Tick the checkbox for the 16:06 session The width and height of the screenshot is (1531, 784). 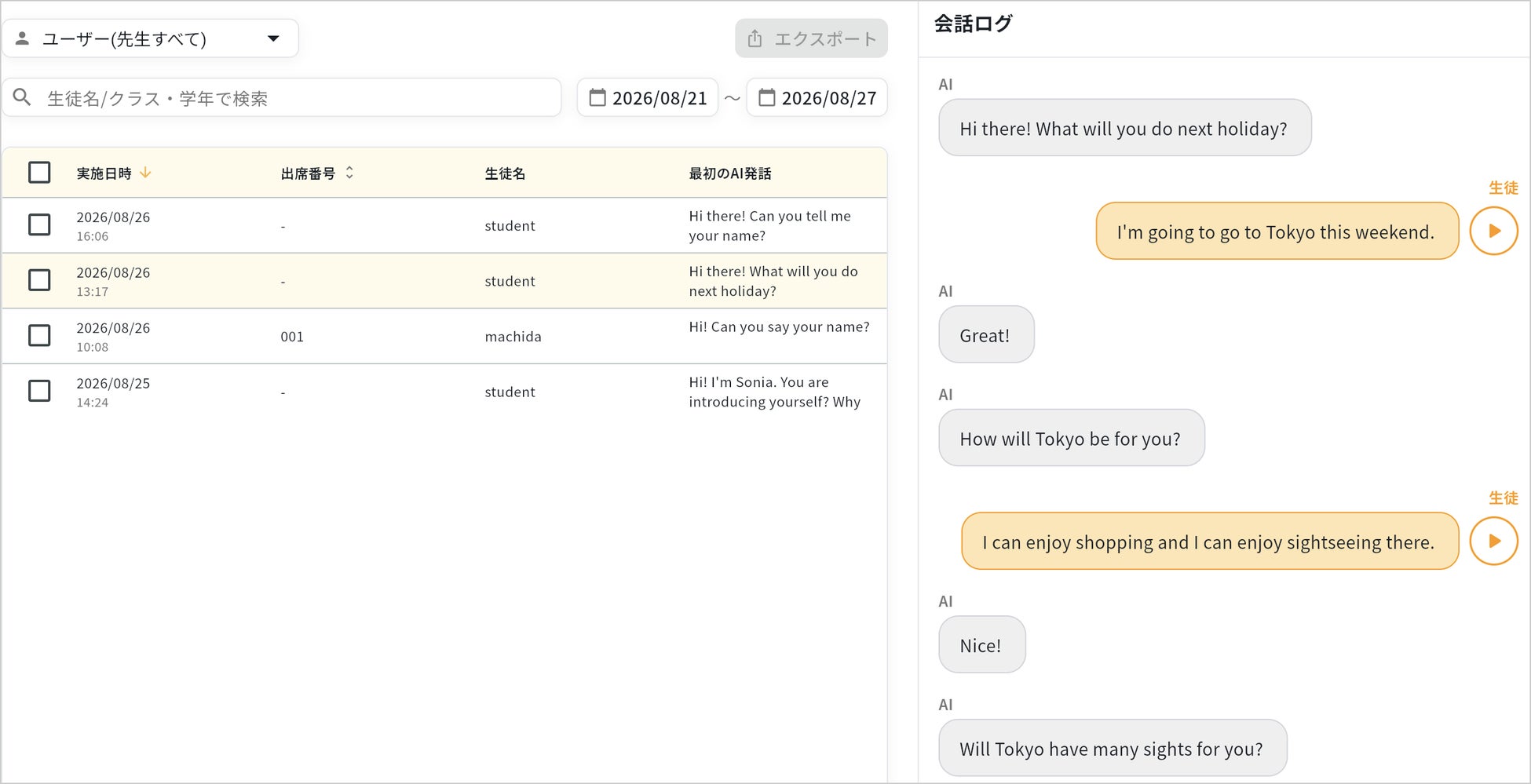(39, 225)
